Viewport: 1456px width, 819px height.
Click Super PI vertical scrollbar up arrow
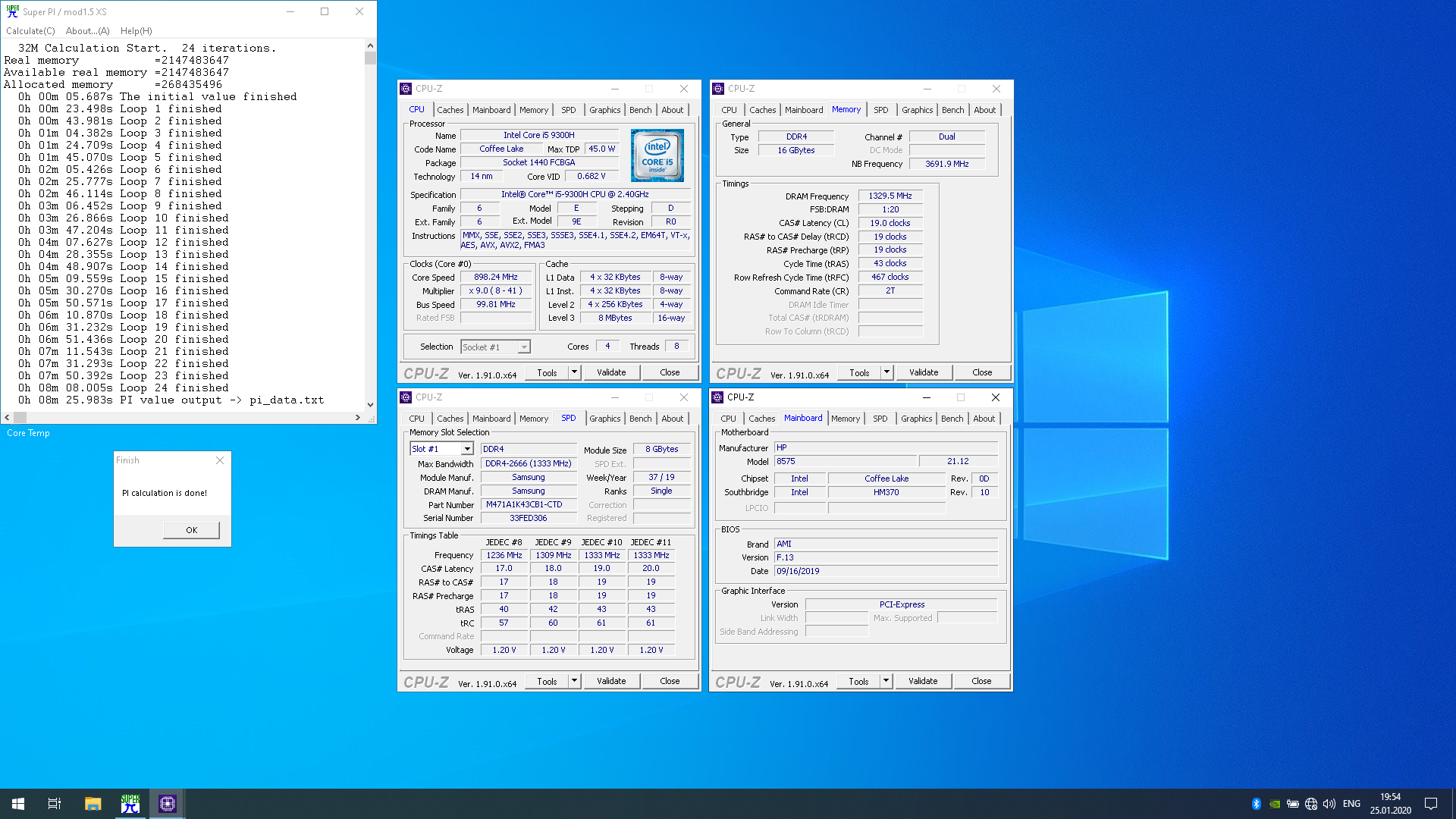click(x=370, y=46)
